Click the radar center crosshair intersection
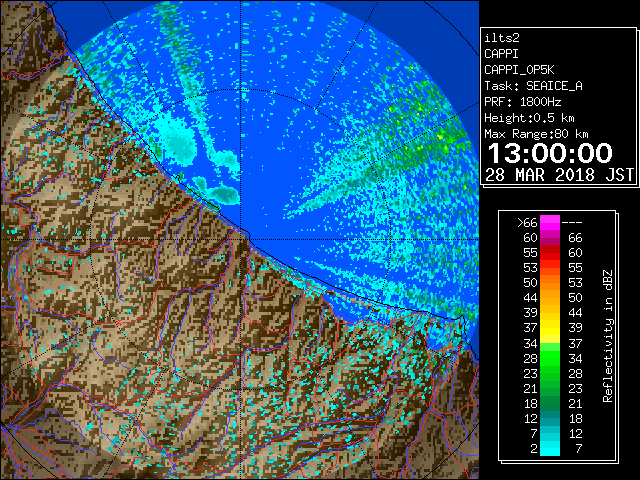This screenshot has height=480, width=640. pyautogui.click(x=241, y=239)
